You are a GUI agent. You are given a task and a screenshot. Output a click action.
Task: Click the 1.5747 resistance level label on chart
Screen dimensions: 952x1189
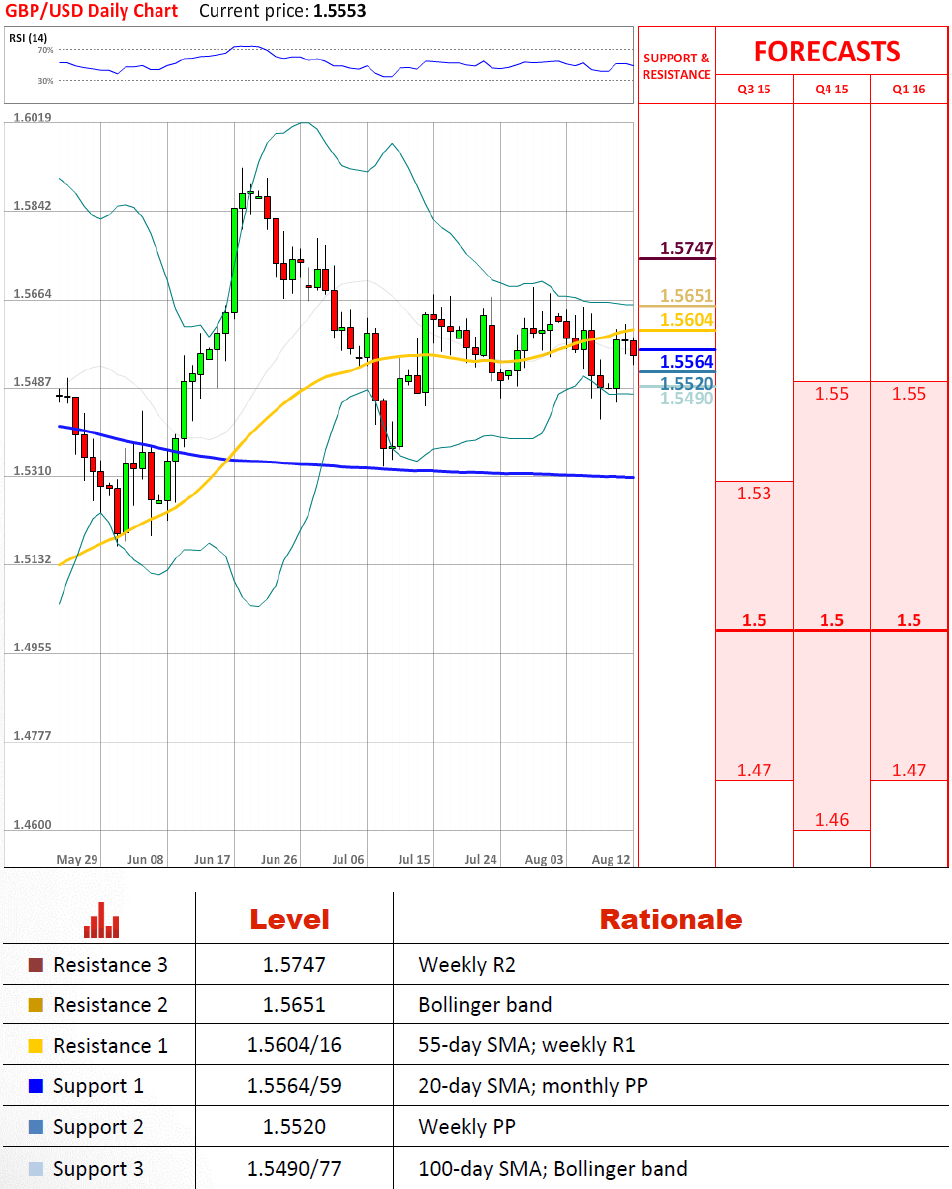[x=686, y=248]
